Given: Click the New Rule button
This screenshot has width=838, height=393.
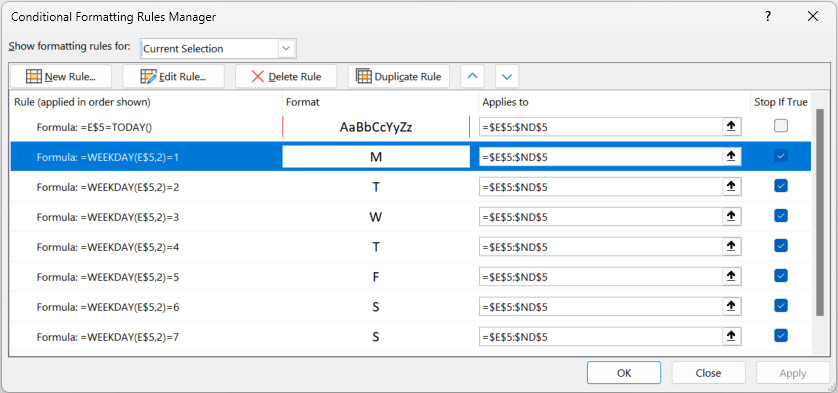Looking at the screenshot, I should point(61,76).
